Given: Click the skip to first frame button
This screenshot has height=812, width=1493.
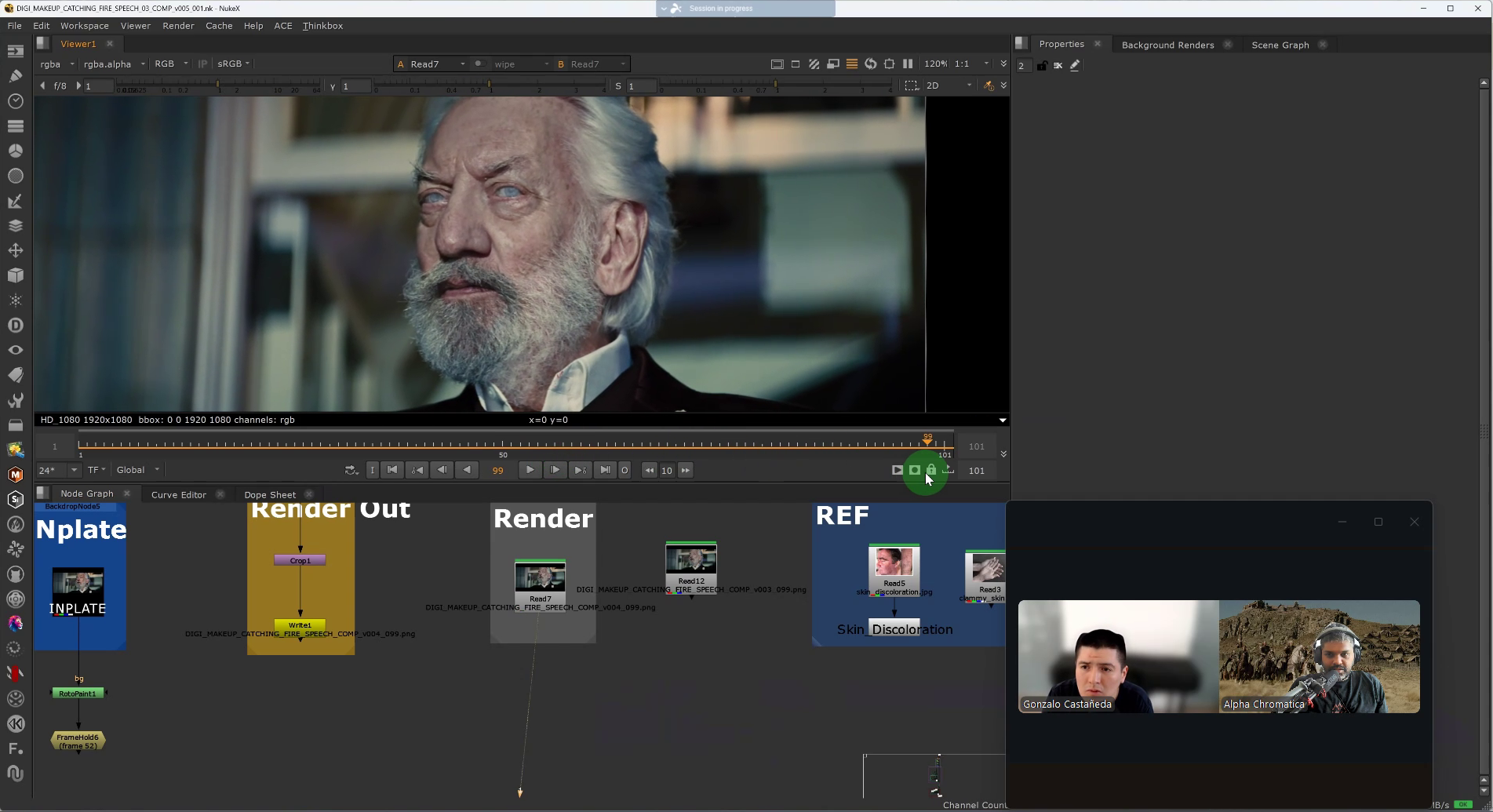Looking at the screenshot, I should tap(391, 470).
